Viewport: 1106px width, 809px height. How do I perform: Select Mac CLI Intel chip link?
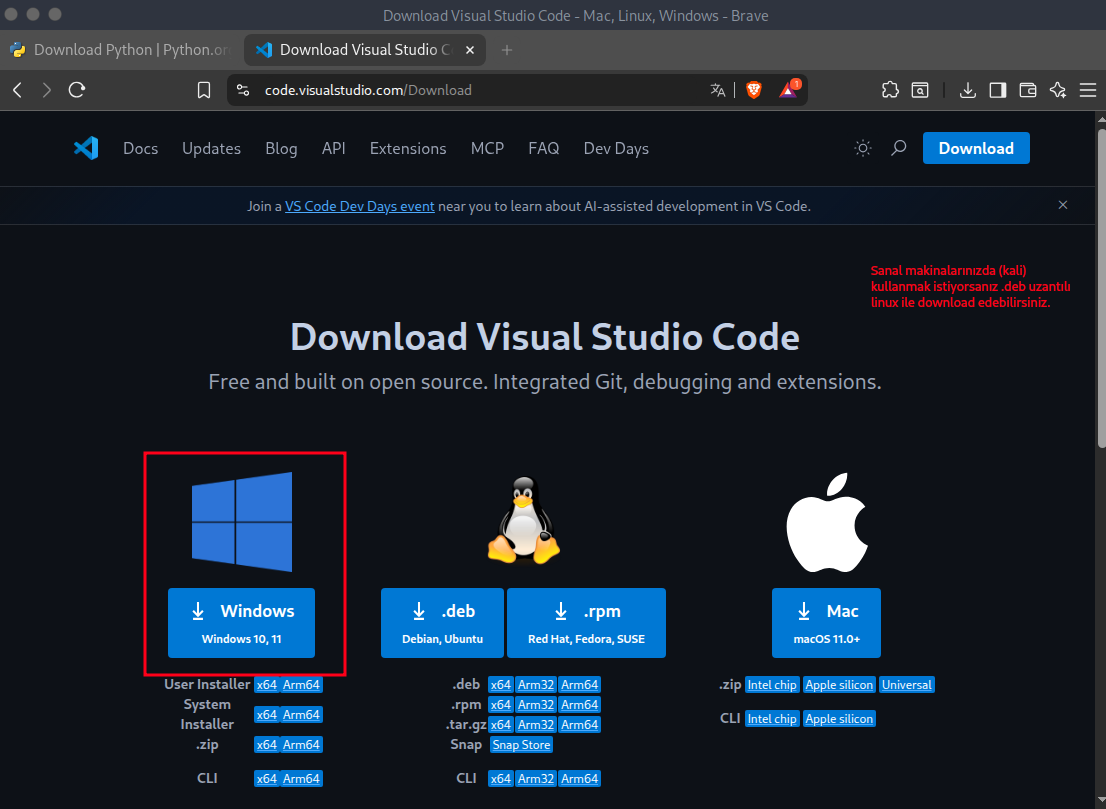point(772,719)
